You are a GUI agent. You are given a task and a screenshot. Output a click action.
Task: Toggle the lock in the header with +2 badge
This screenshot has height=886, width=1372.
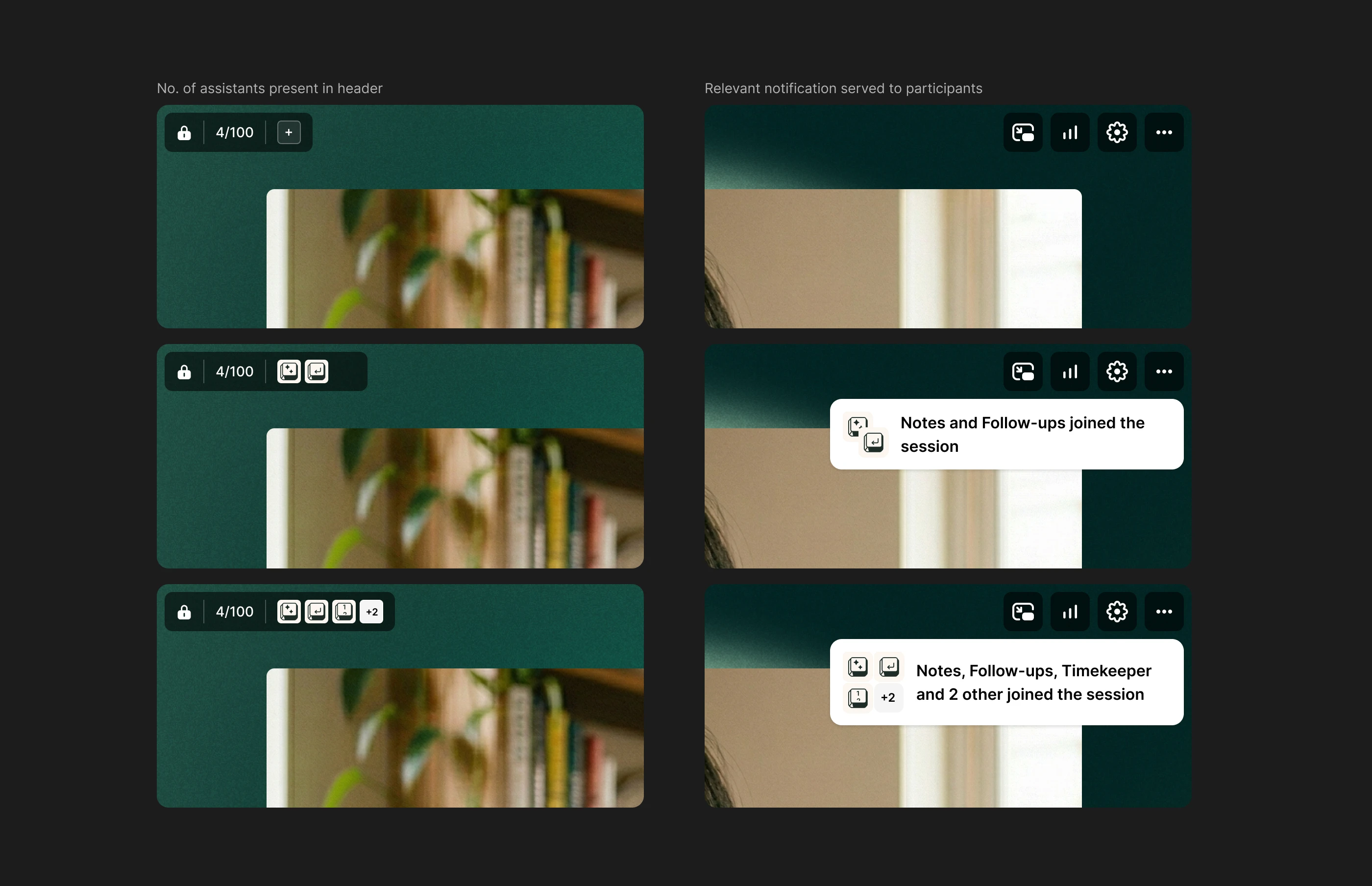[x=184, y=612]
